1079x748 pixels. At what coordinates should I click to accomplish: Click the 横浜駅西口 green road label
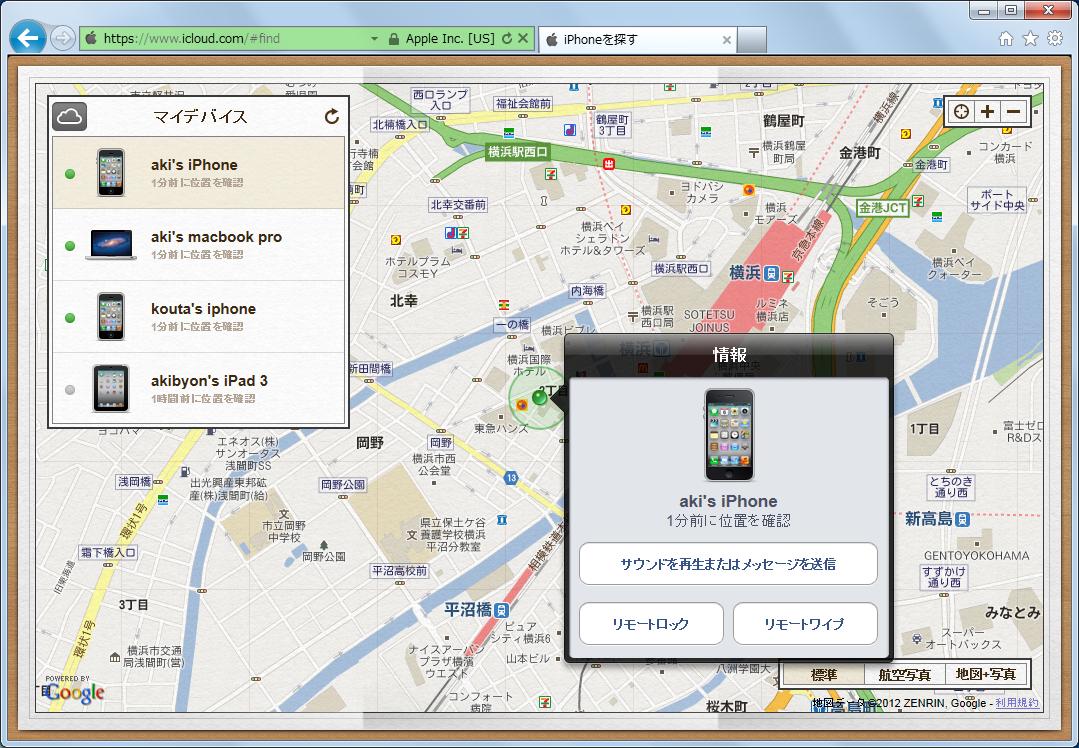click(x=517, y=151)
